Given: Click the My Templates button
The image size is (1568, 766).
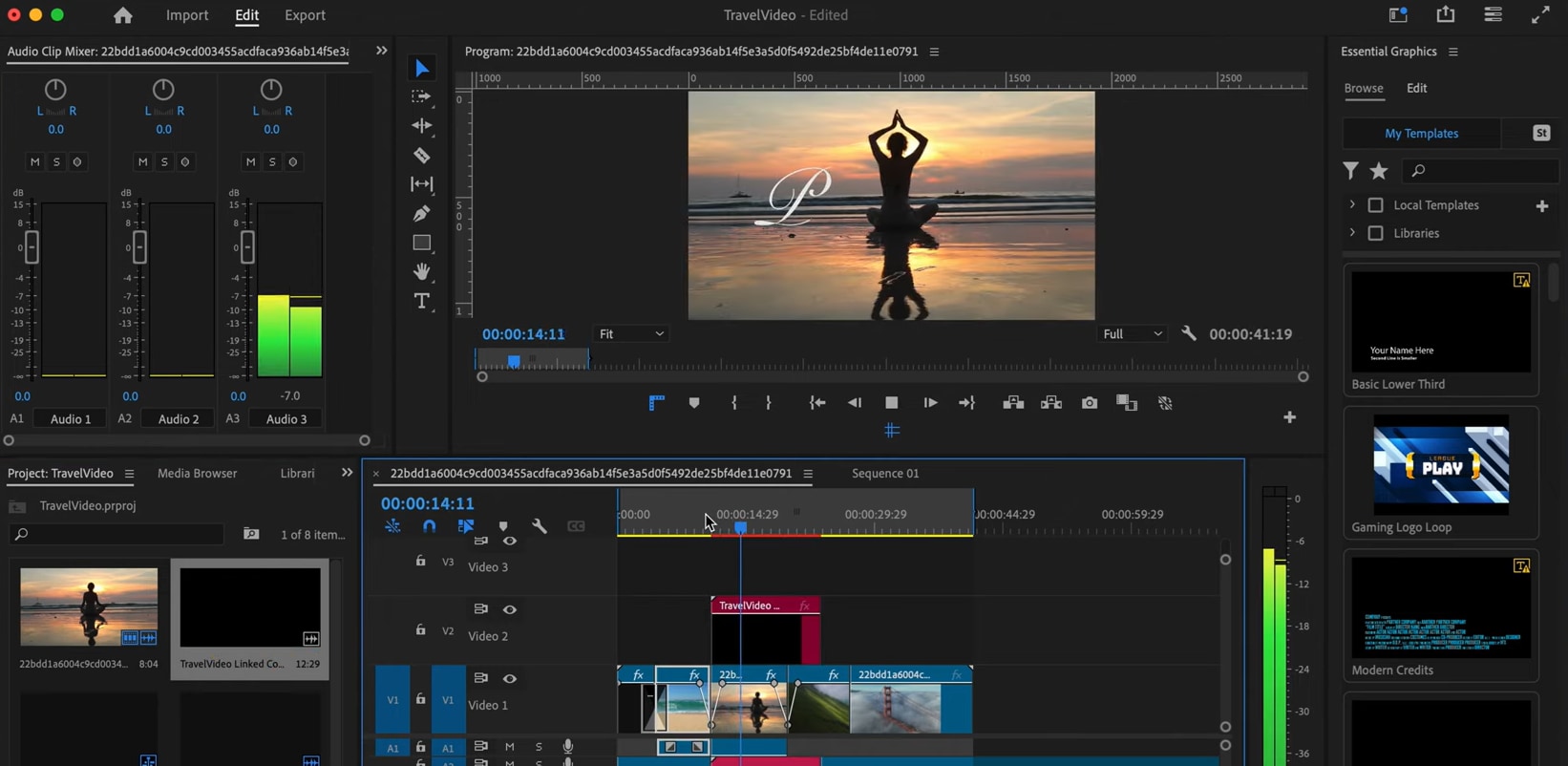Looking at the screenshot, I should pos(1421,134).
